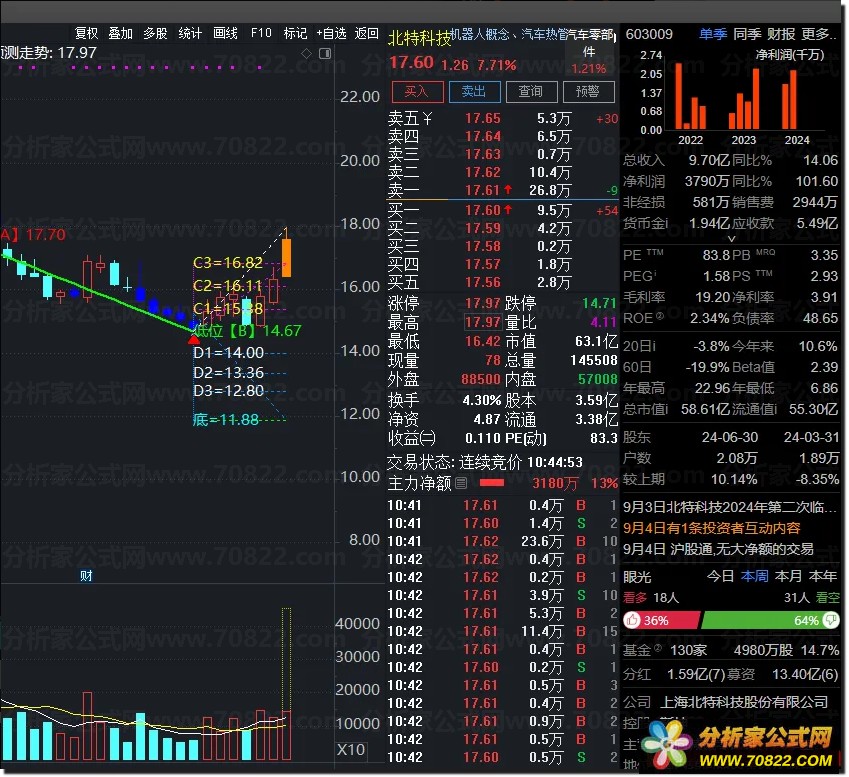Click the thumbs-down bearish vote icon

coord(830,620)
